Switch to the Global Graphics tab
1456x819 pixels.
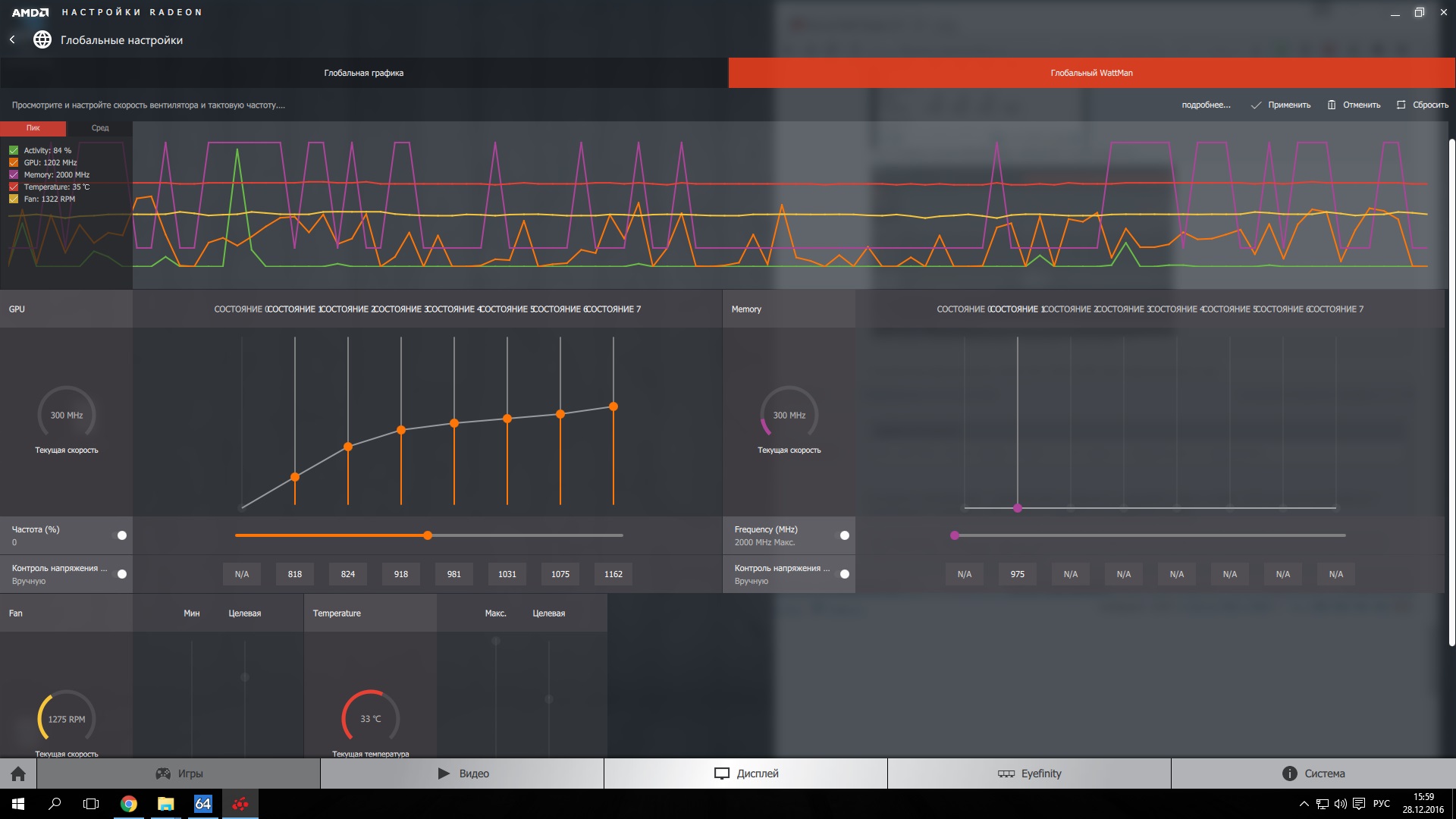click(x=364, y=73)
